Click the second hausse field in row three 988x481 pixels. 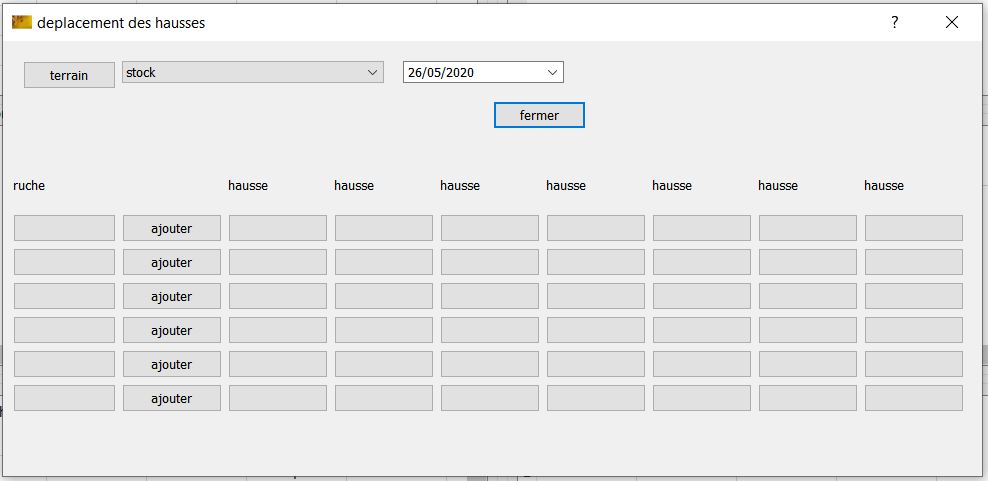[x=383, y=296]
